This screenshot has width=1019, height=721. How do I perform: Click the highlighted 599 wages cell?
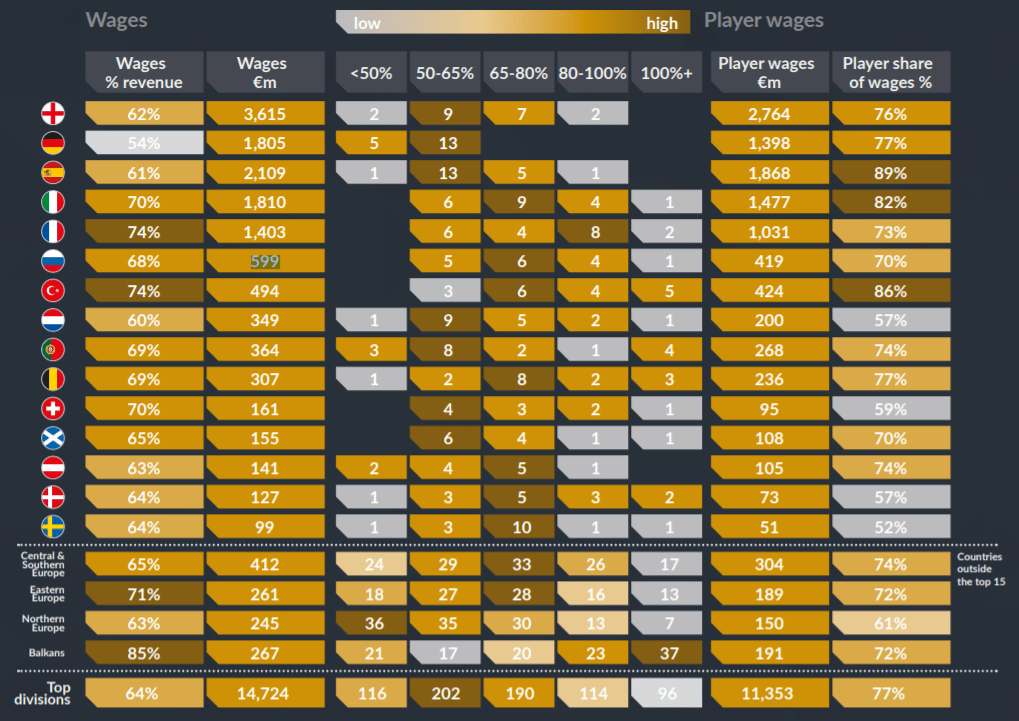(264, 262)
